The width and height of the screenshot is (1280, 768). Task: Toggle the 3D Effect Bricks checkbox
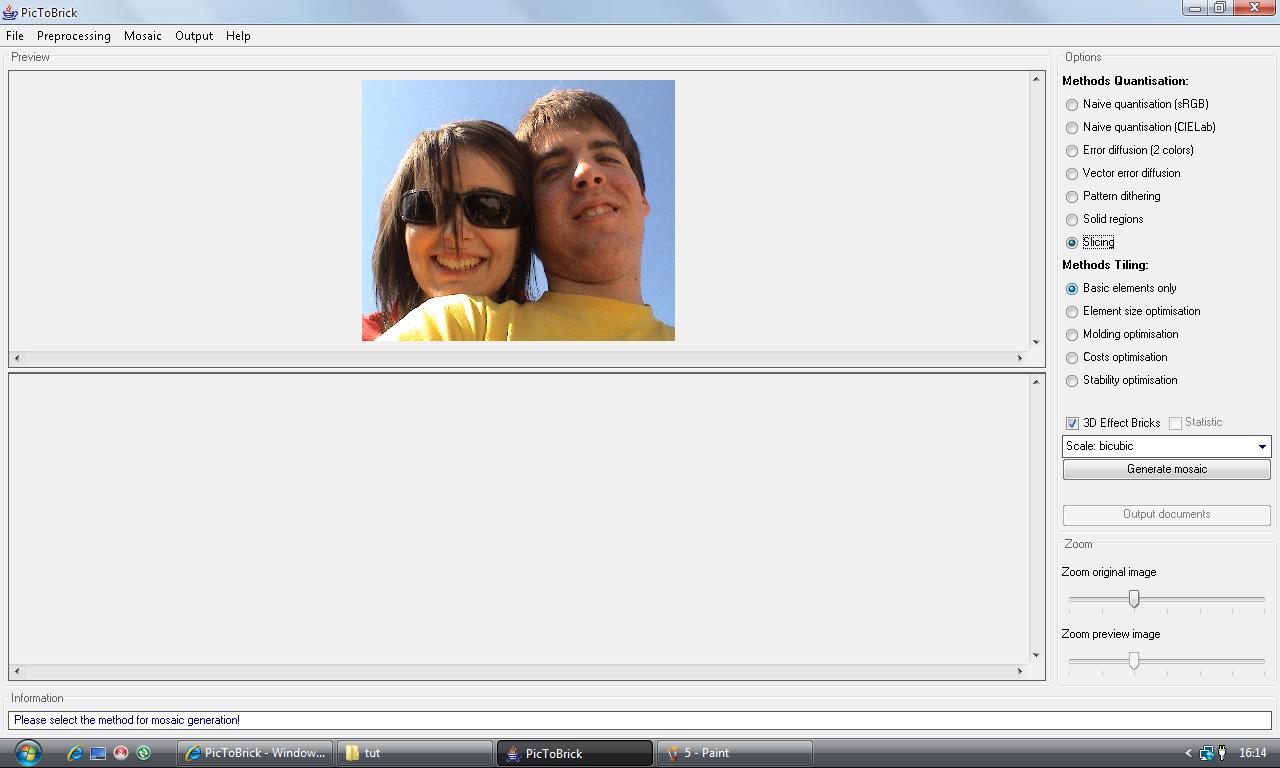coord(1072,423)
